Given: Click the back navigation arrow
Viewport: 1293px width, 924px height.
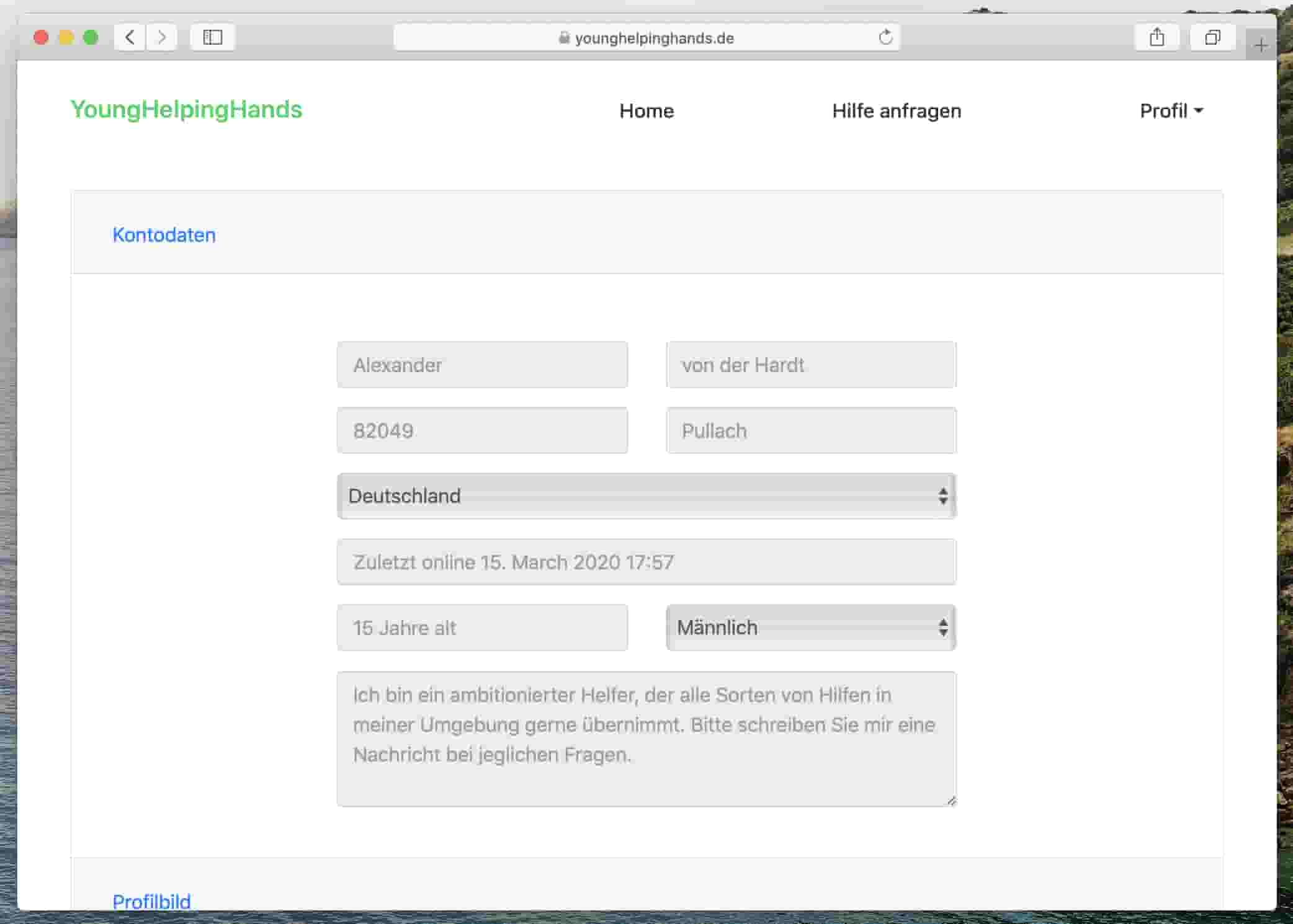Looking at the screenshot, I should pyautogui.click(x=129, y=37).
